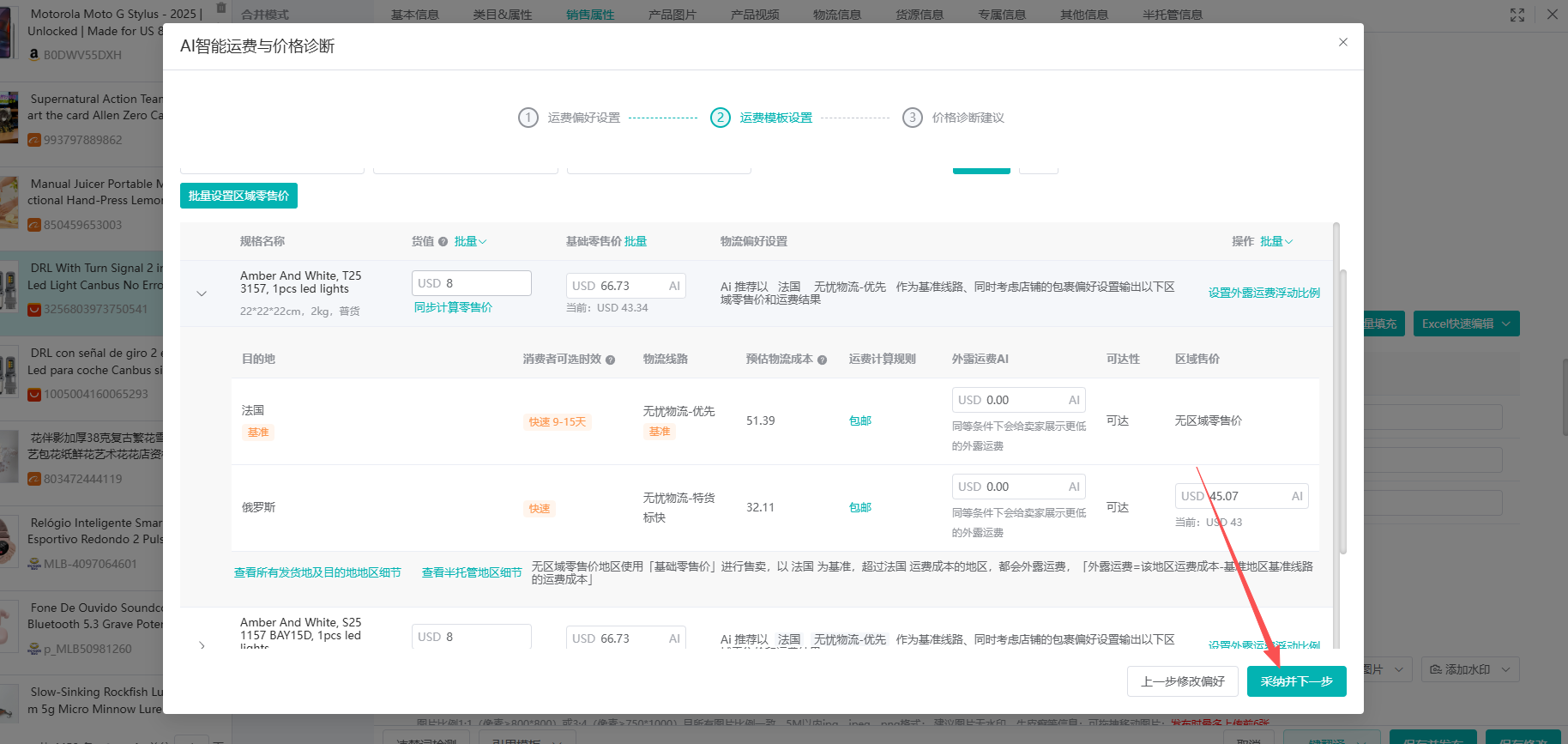The height and width of the screenshot is (744, 1568).
Task: Close the AI shipping diagnosis dialog
Action: pos(1343,42)
